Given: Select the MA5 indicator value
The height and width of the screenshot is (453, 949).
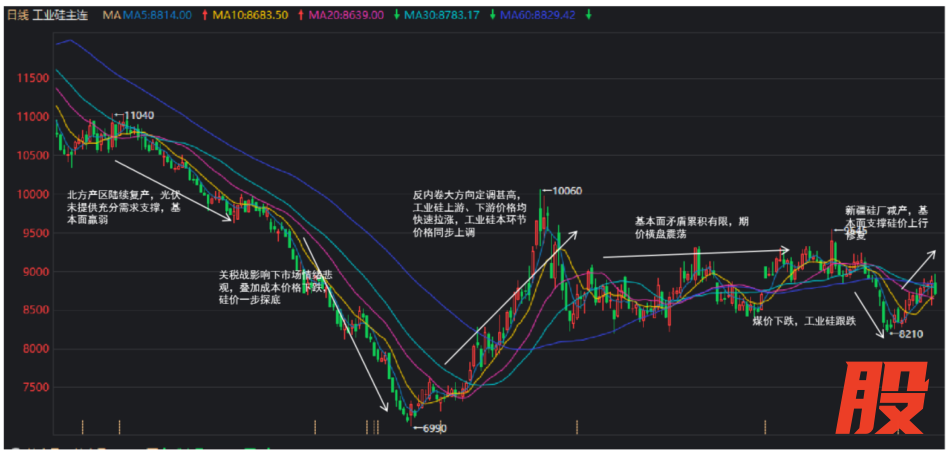Looking at the screenshot, I should [x=157, y=15].
